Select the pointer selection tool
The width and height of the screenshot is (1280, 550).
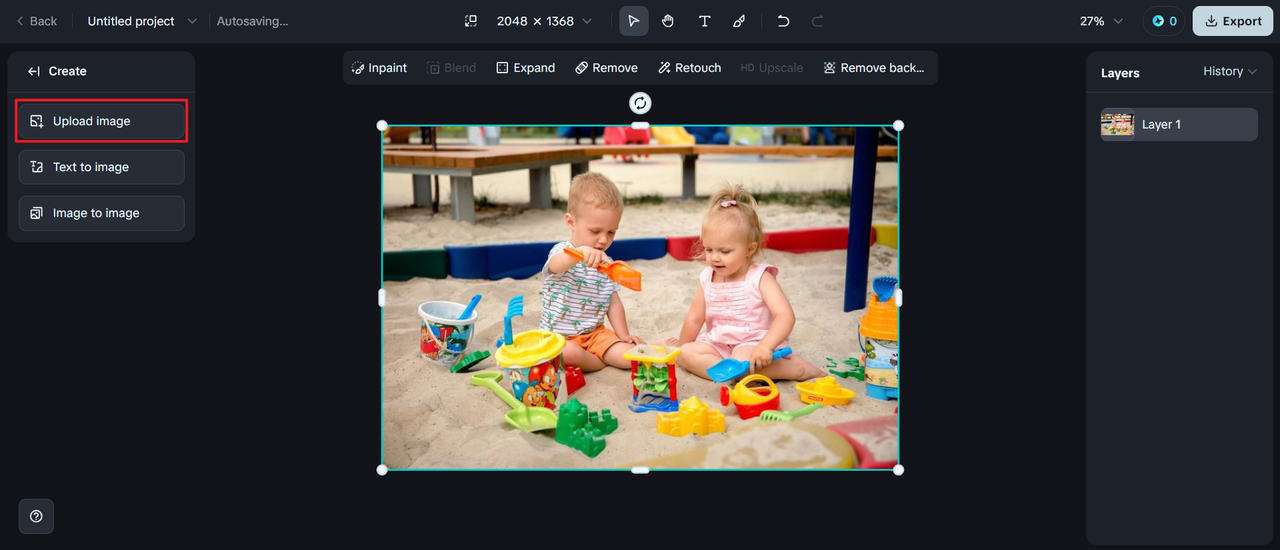(634, 21)
